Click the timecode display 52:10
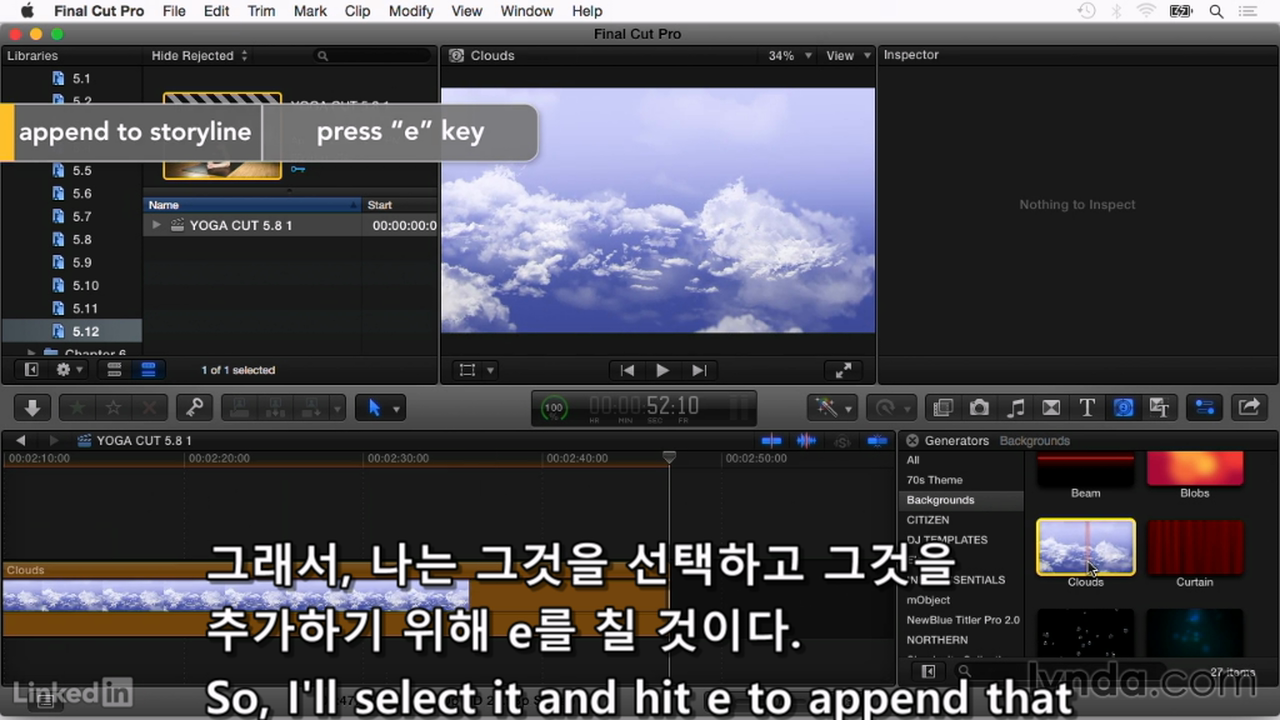The image size is (1280, 720). (644, 406)
